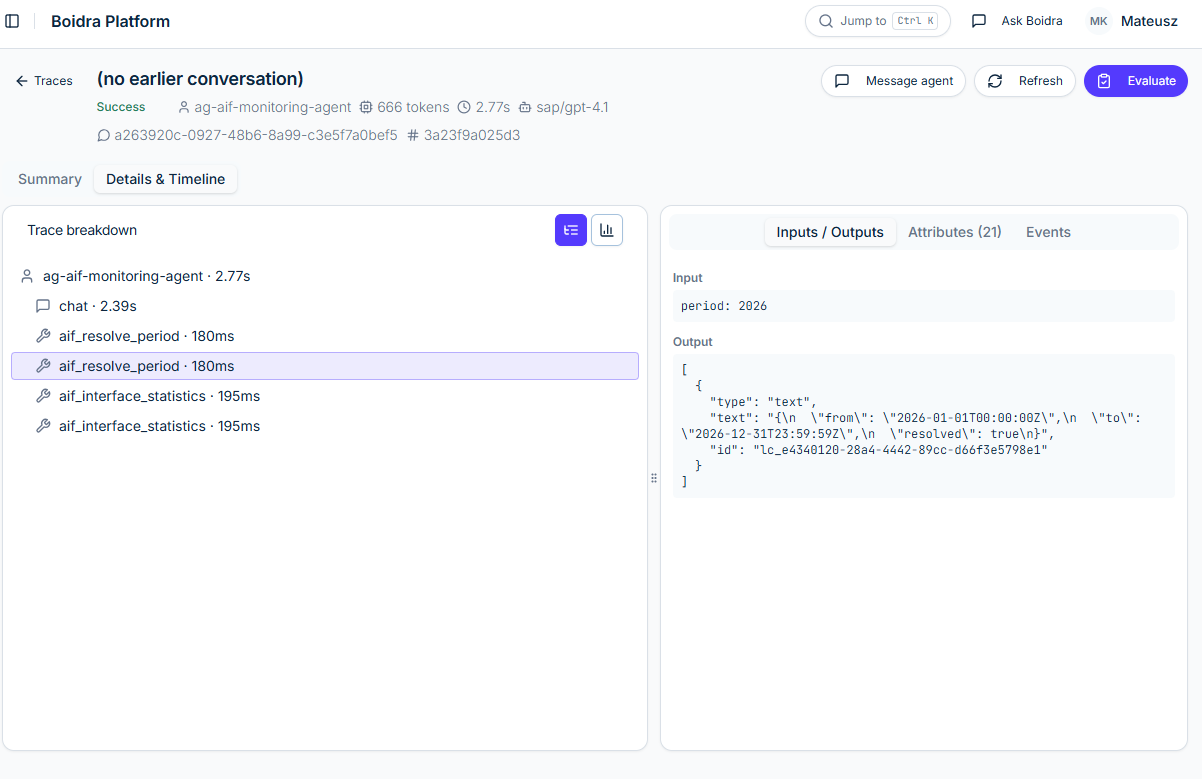Image resolution: width=1202 pixels, height=779 pixels.
Task: Switch to bar chart timeline view
Action: 607,230
